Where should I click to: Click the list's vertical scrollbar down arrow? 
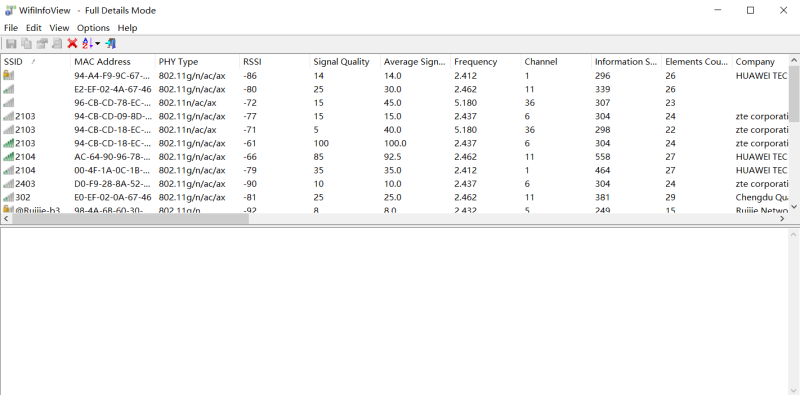click(x=793, y=207)
